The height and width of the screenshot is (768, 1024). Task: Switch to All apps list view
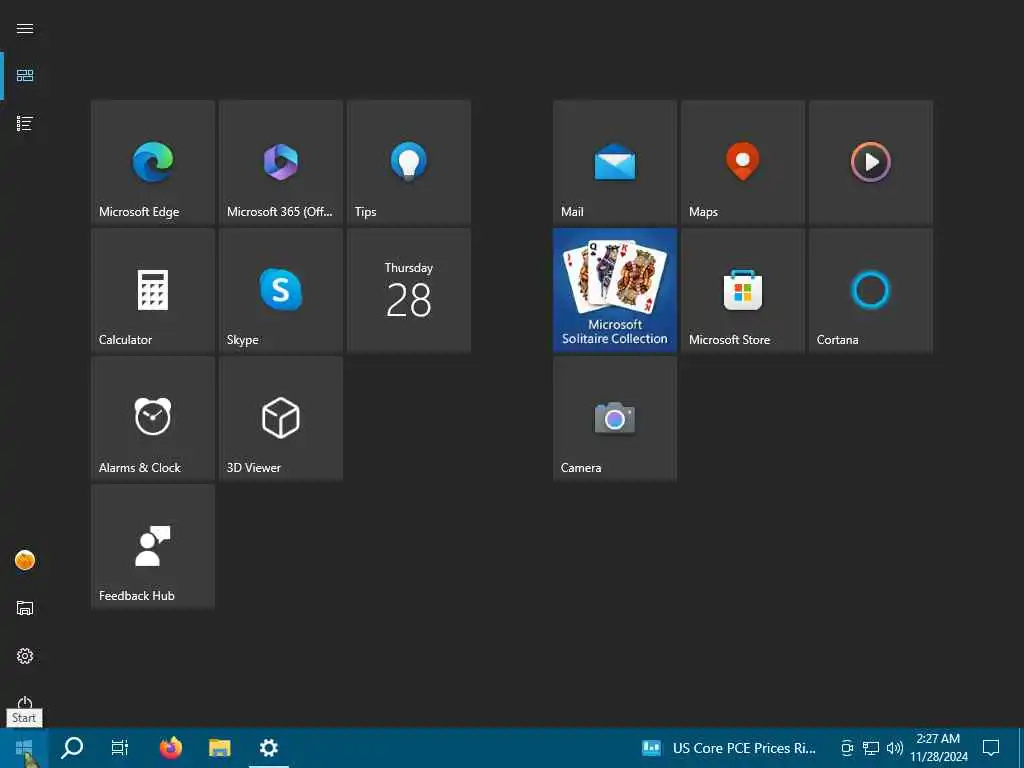pyautogui.click(x=25, y=123)
